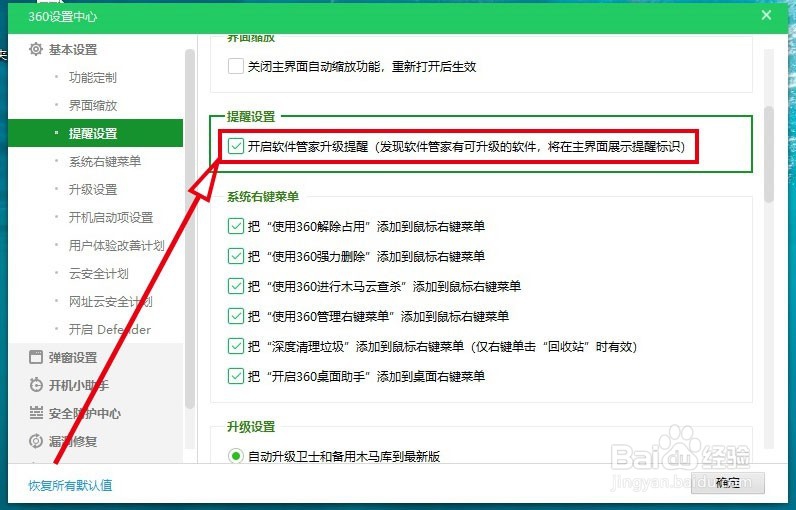Image resolution: width=796 pixels, height=510 pixels.
Task: Click the window icon beside 弹窗设置
Action: [x=36, y=357]
